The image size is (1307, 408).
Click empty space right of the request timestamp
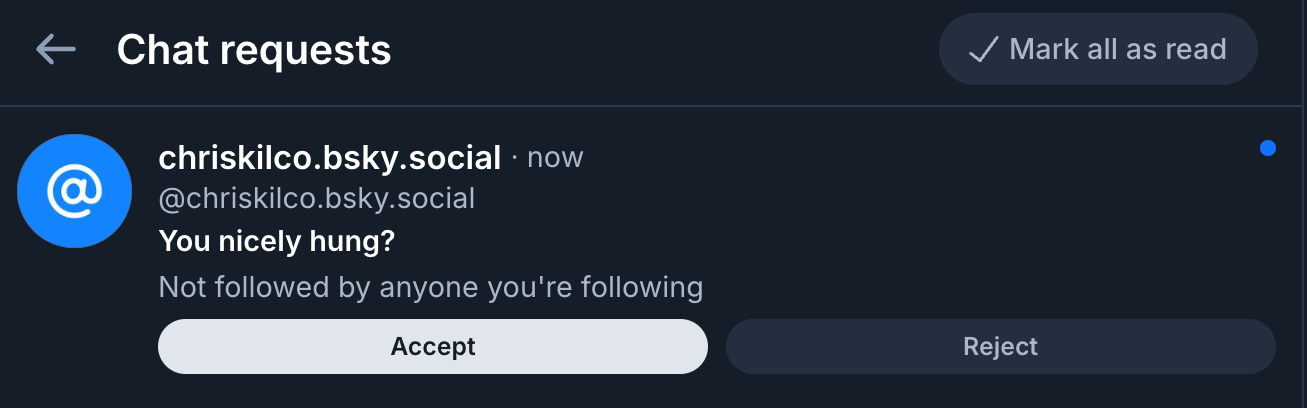tap(900, 158)
